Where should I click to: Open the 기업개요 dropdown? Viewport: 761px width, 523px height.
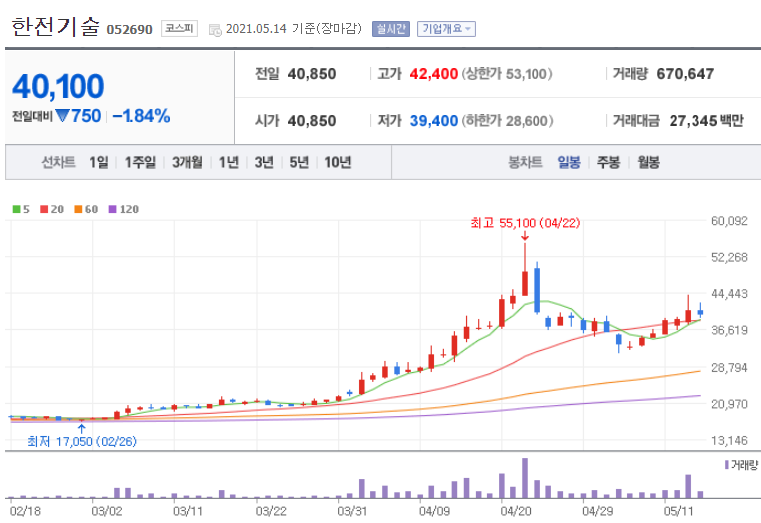(x=446, y=29)
